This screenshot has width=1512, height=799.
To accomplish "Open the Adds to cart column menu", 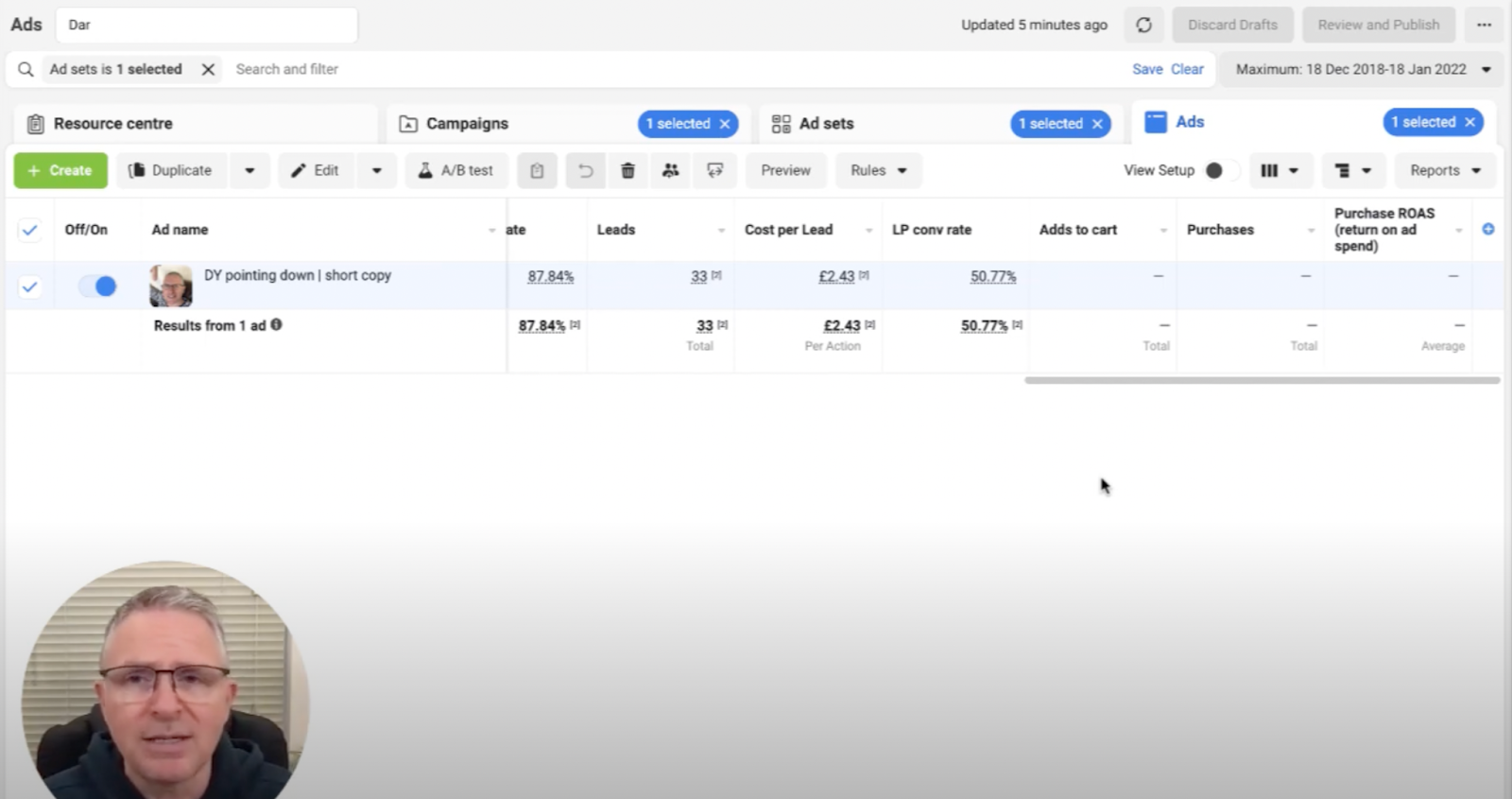I will 1163,230.
